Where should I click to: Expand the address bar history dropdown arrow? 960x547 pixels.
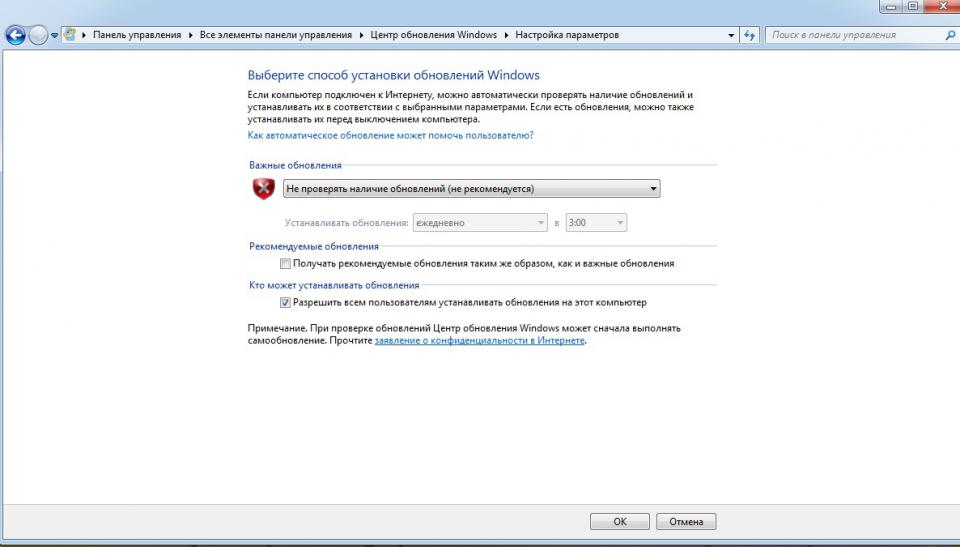(x=731, y=35)
